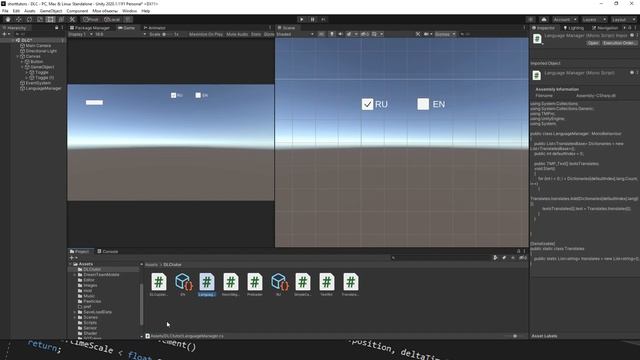Viewport: 640px width, 360px height.
Task: Open the Window menu
Action: [129, 11]
